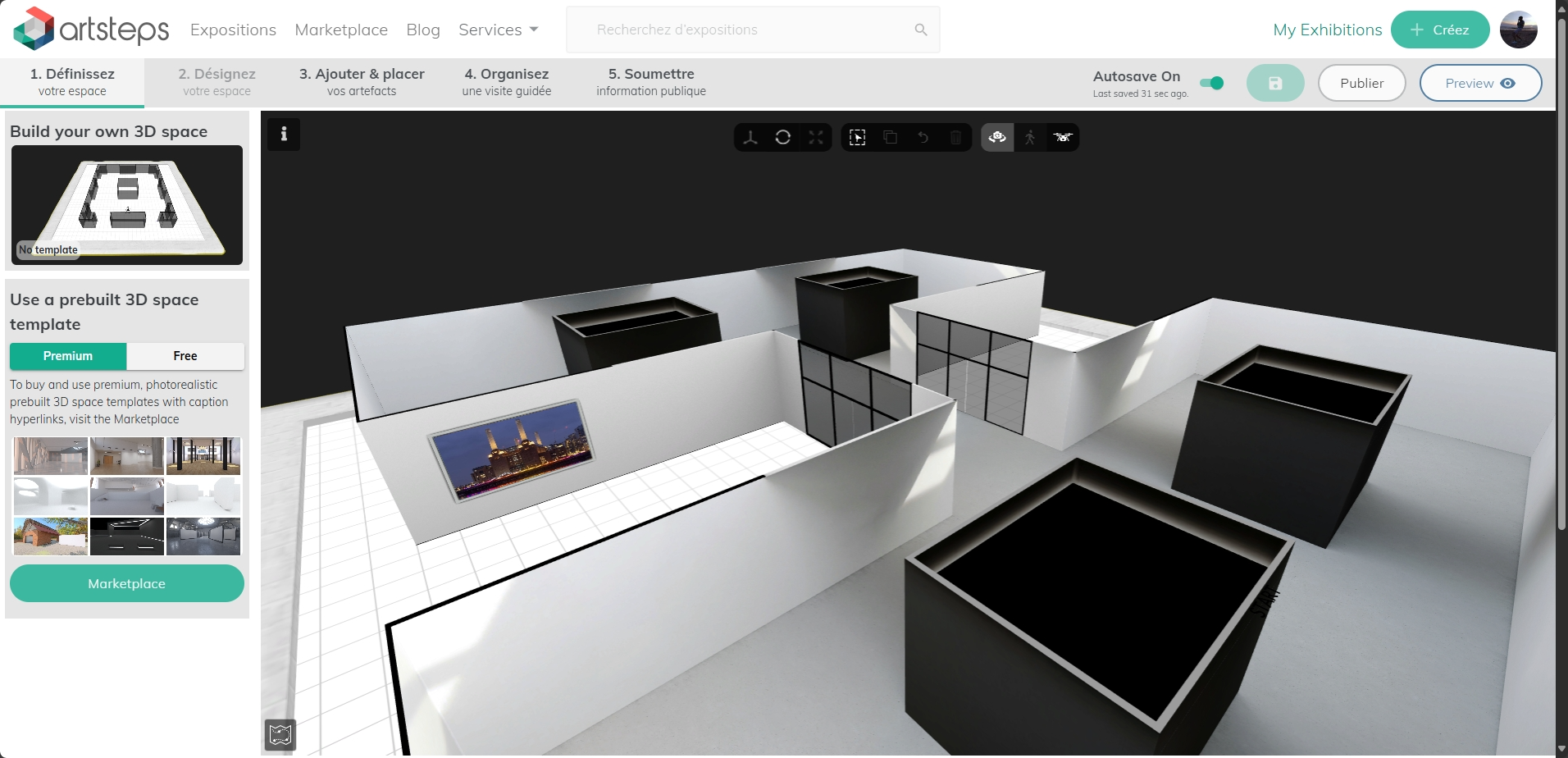Viewport: 1568px width, 758px height.
Task: Select the Premium template option
Action: point(68,356)
